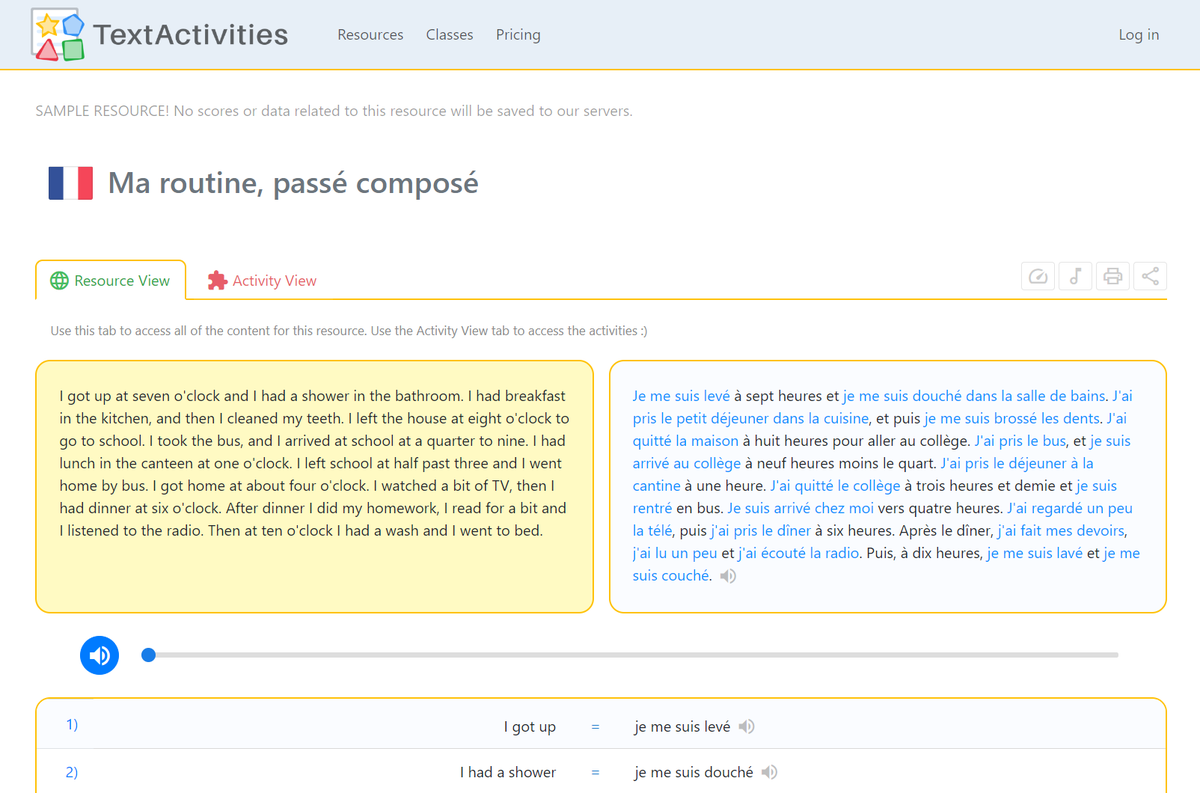Click the share icon
This screenshot has height=793, width=1200.
point(1150,276)
